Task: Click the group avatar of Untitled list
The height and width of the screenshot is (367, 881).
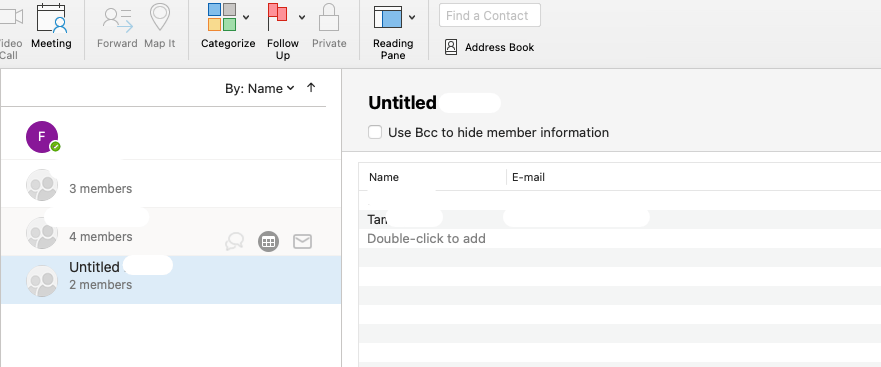Action: tap(42, 281)
